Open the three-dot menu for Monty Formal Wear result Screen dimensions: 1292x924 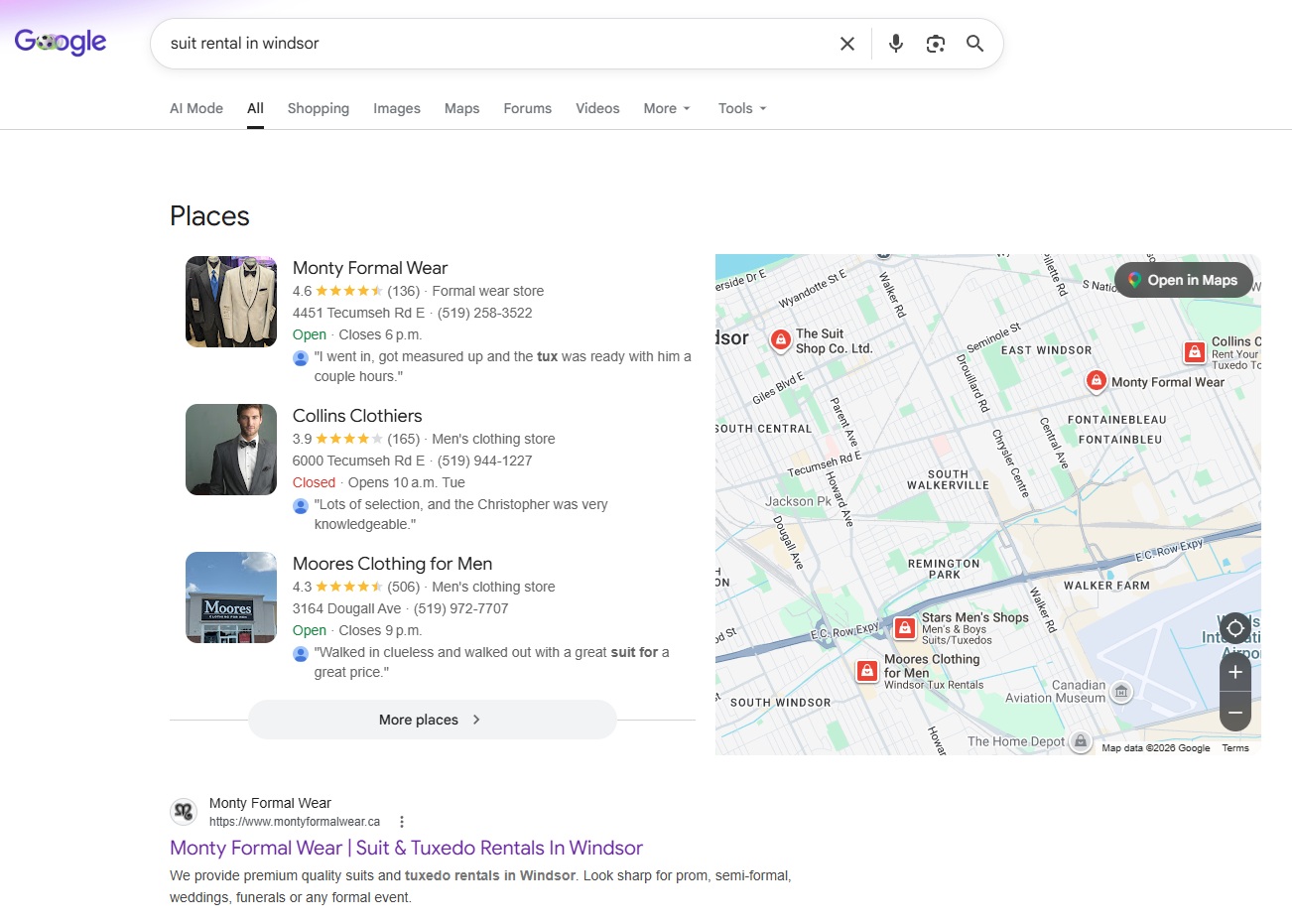pos(402,822)
